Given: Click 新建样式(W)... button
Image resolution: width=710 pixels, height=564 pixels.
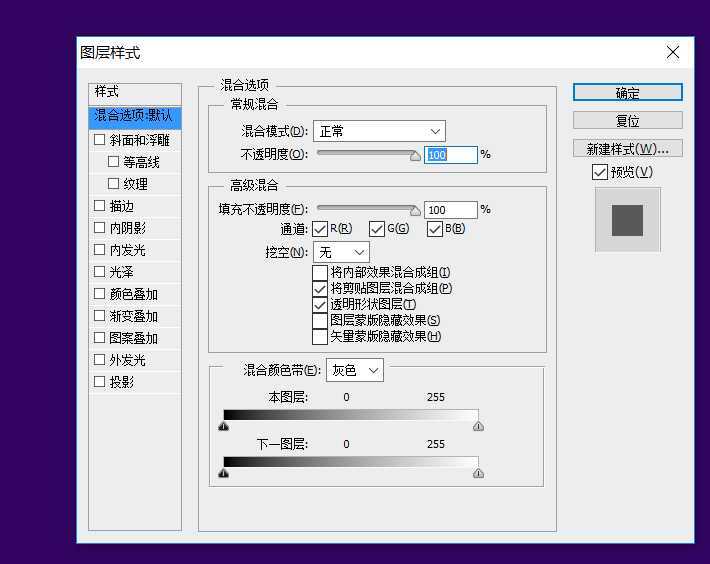Looking at the screenshot, I should click(627, 148).
